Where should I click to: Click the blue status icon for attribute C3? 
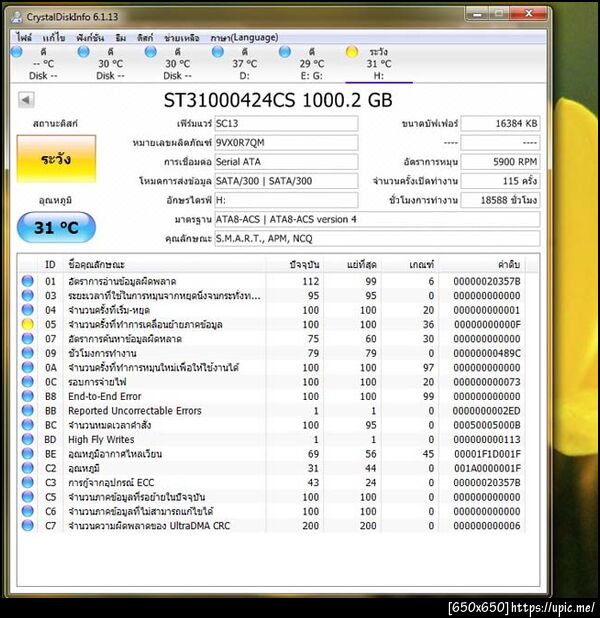point(28,482)
